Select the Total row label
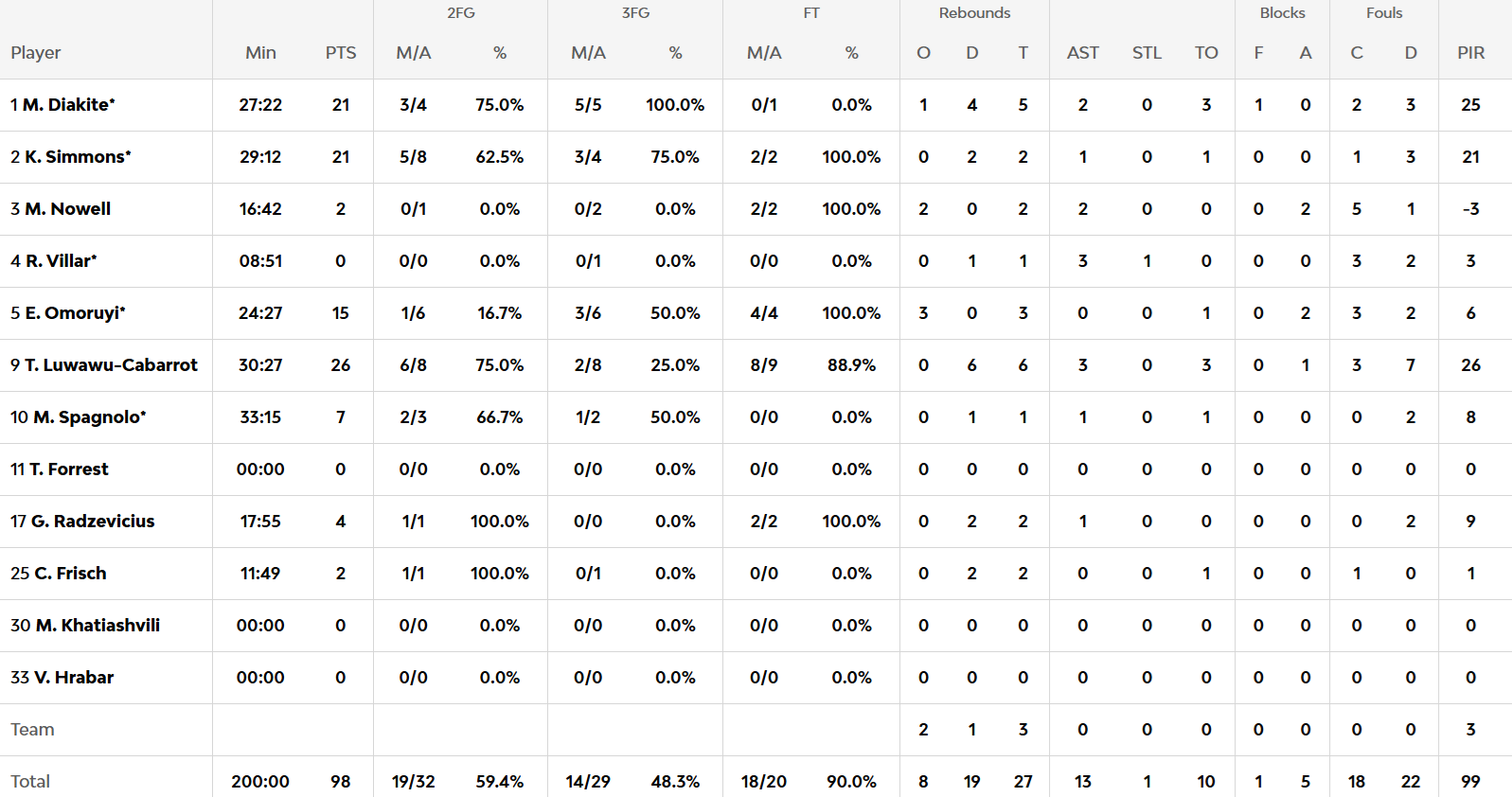Image resolution: width=1512 pixels, height=797 pixels. (x=30, y=782)
